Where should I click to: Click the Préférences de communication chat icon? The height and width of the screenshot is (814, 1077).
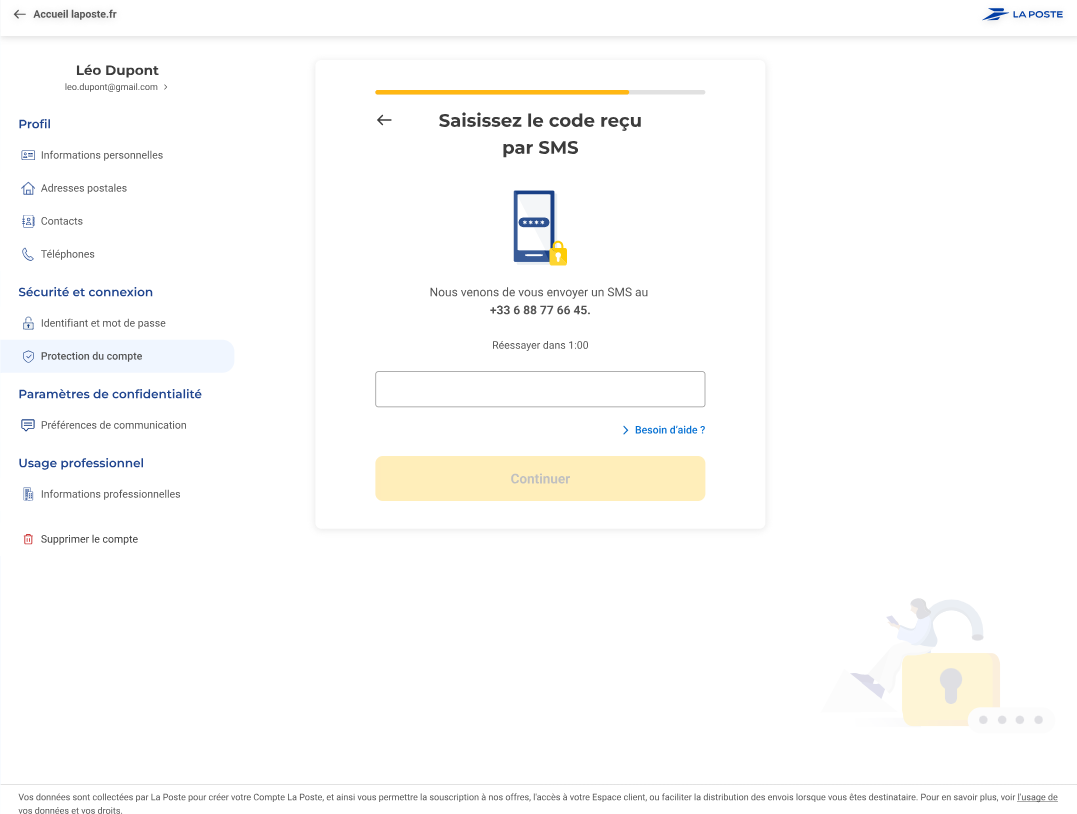(x=28, y=425)
